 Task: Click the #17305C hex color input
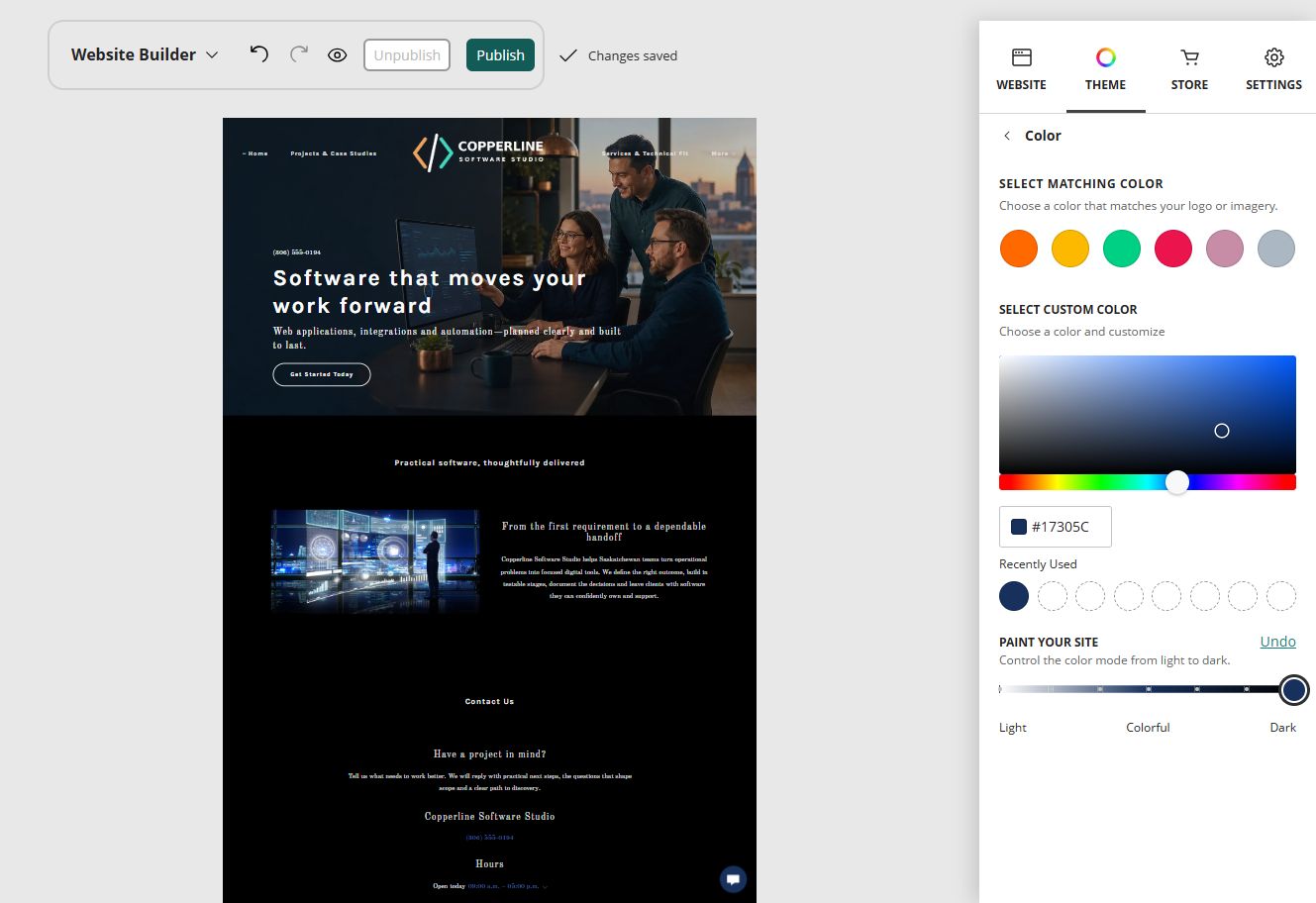tap(1056, 527)
